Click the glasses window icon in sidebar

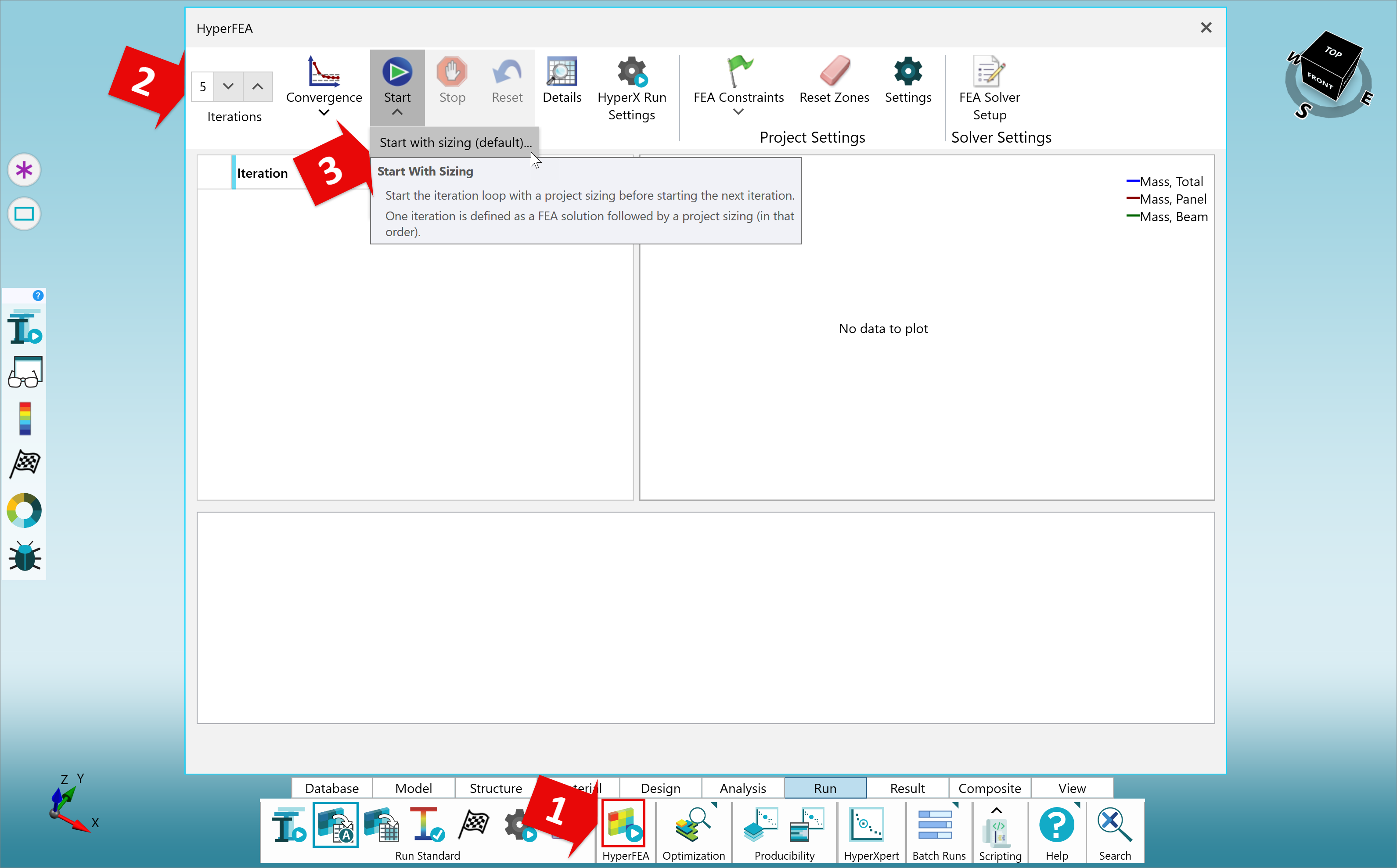coord(25,372)
